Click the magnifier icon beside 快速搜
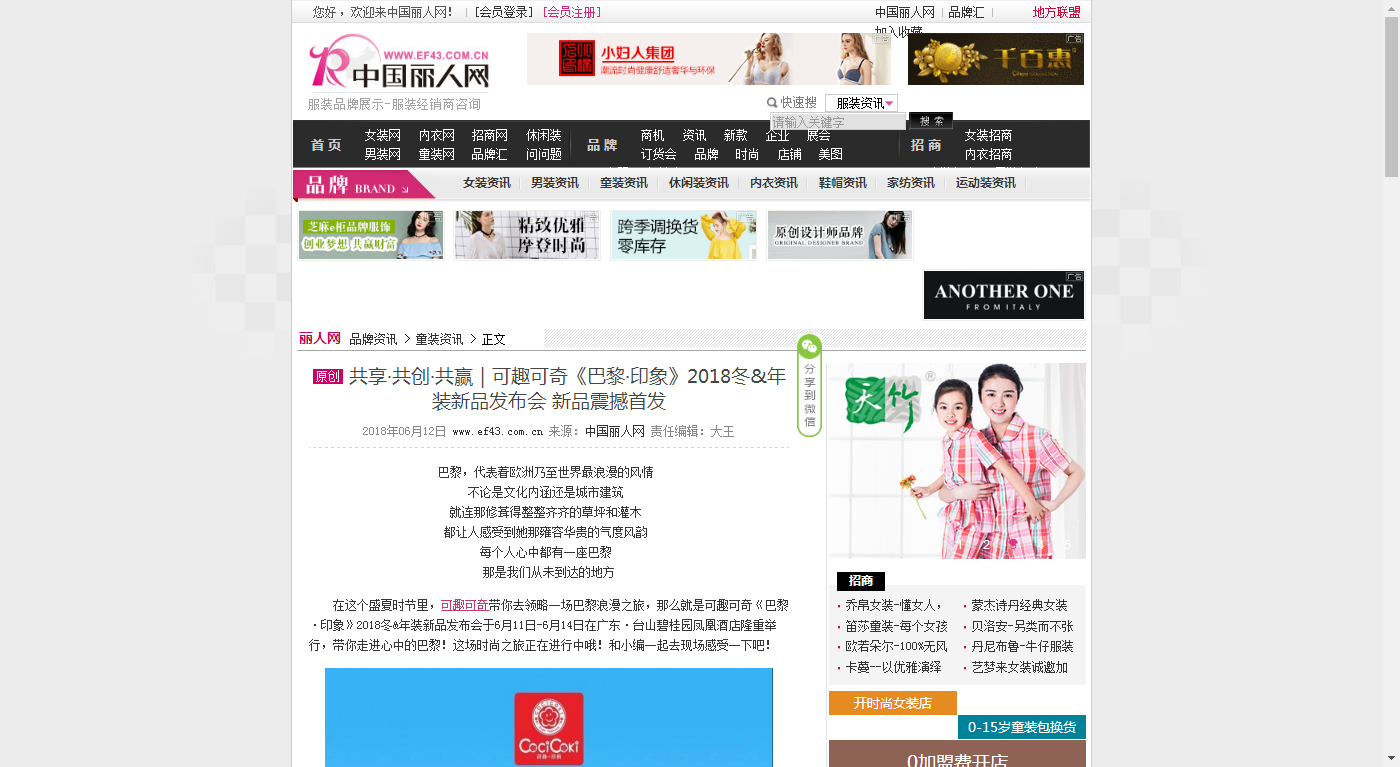 click(x=772, y=102)
